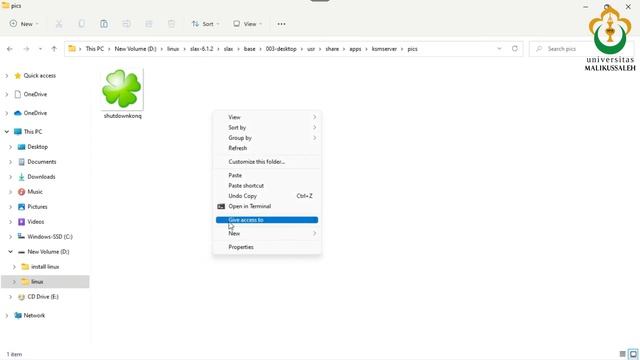Choose Undo Copy in context menu
The width and height of the screenshot is (640, 360).
267,196
